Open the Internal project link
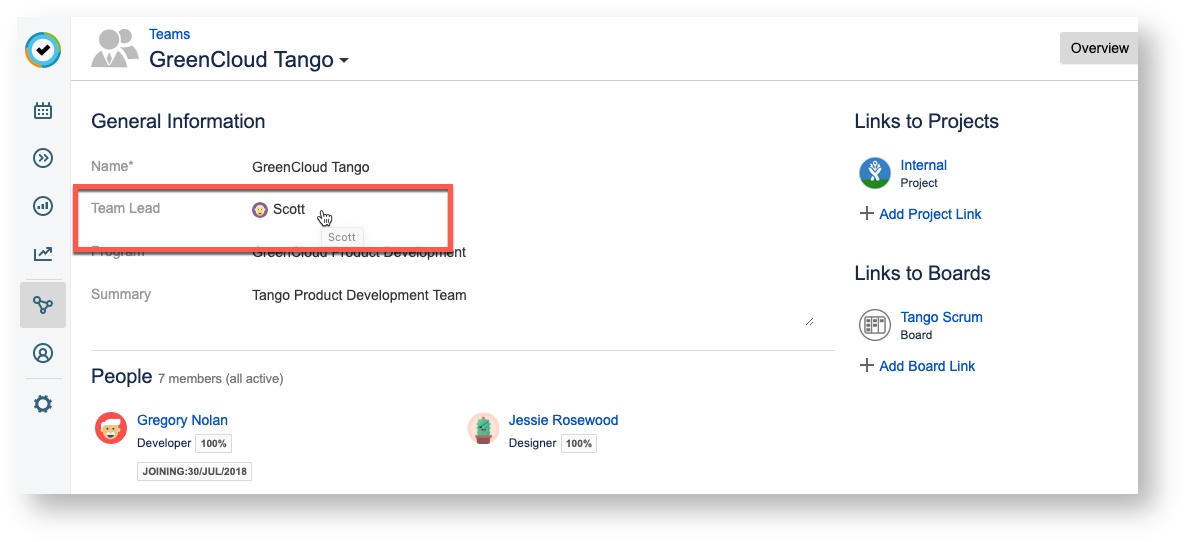This screenshot has width=1186, height=542. [x=923, y=165]
